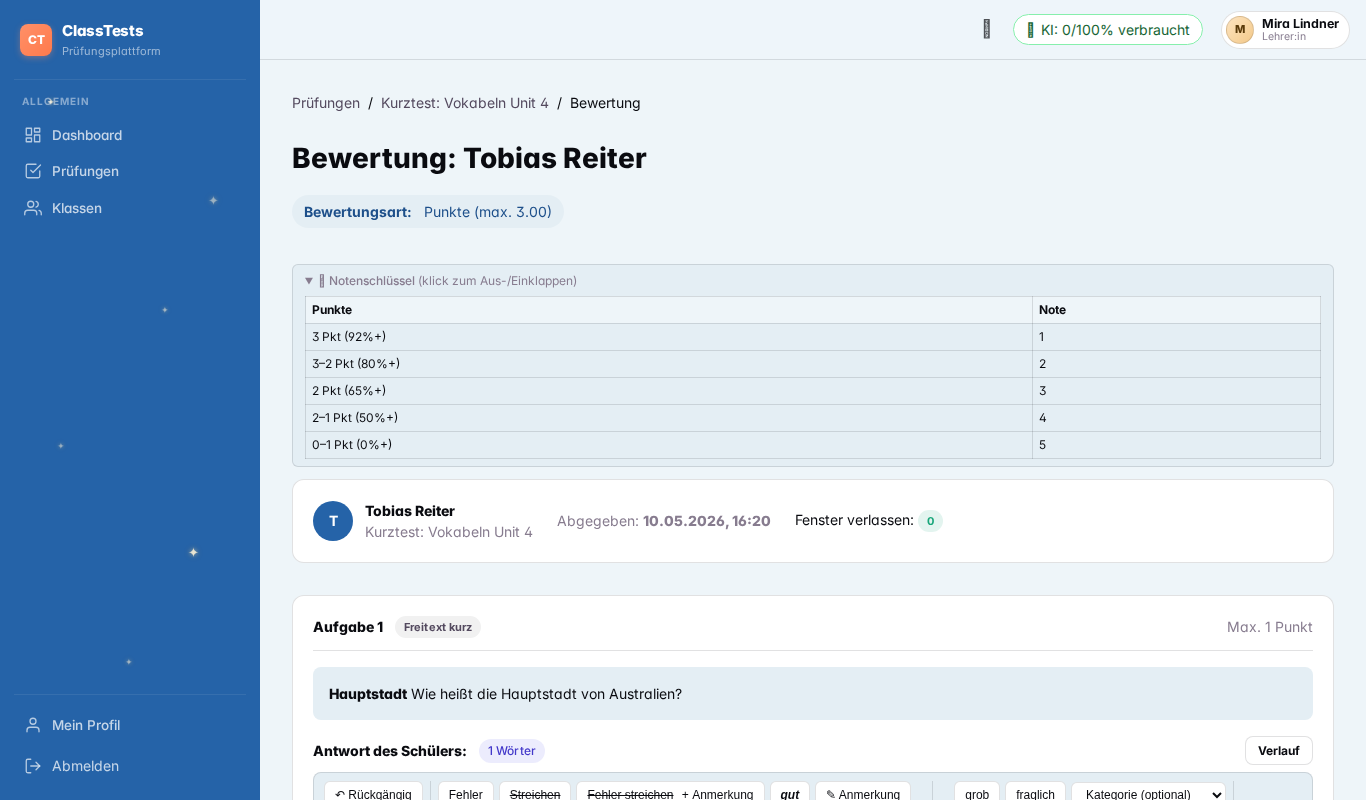Click the small icon left of KI badge
The width and height of the screenshot is (1366, 800).
[x=987, y=30]
